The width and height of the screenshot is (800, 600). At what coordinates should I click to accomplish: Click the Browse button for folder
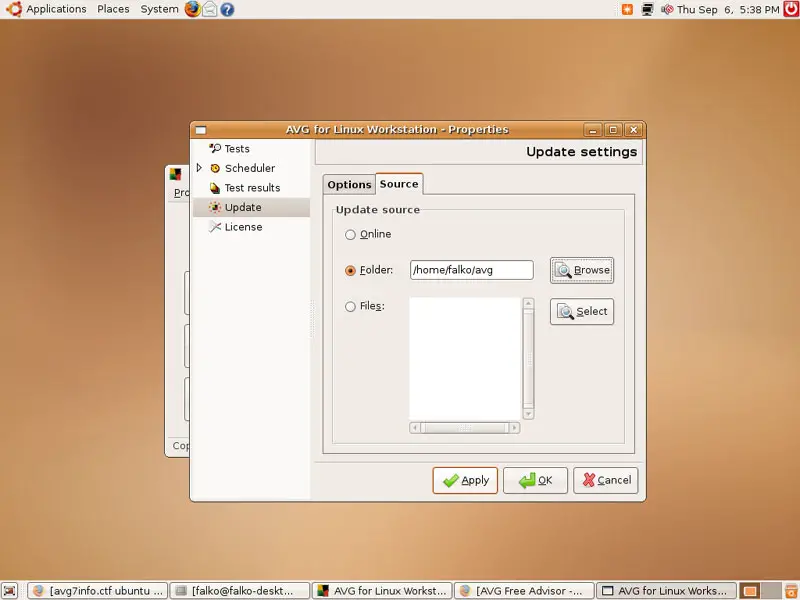click(x=582, y=270)
